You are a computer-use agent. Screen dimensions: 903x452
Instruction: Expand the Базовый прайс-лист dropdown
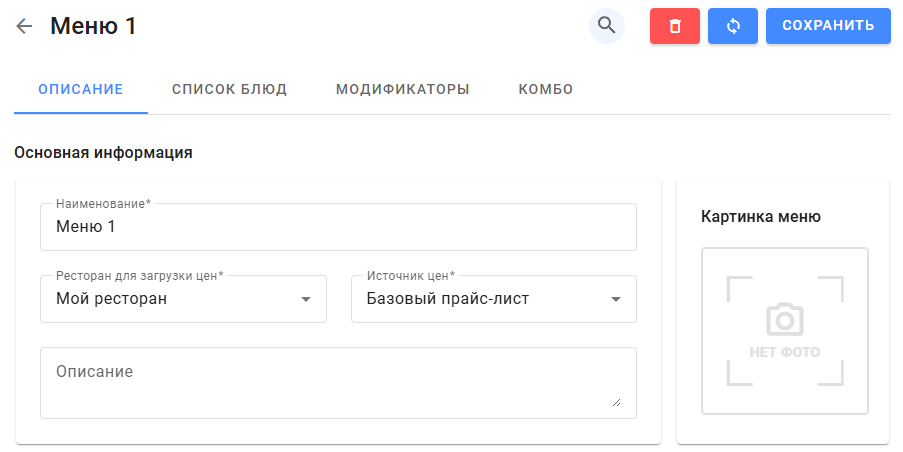(x=480, y=299)
